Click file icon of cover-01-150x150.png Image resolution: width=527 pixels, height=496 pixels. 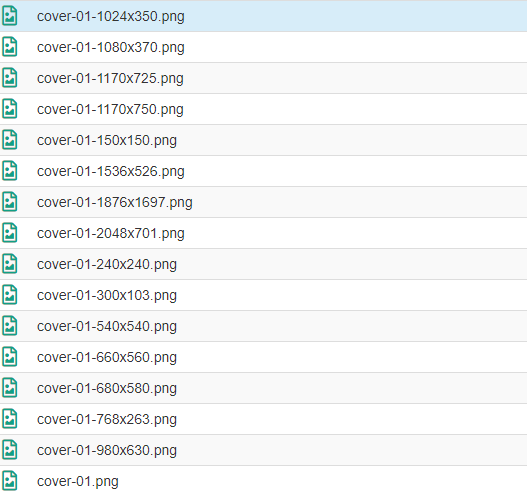[x=10, y=140]
